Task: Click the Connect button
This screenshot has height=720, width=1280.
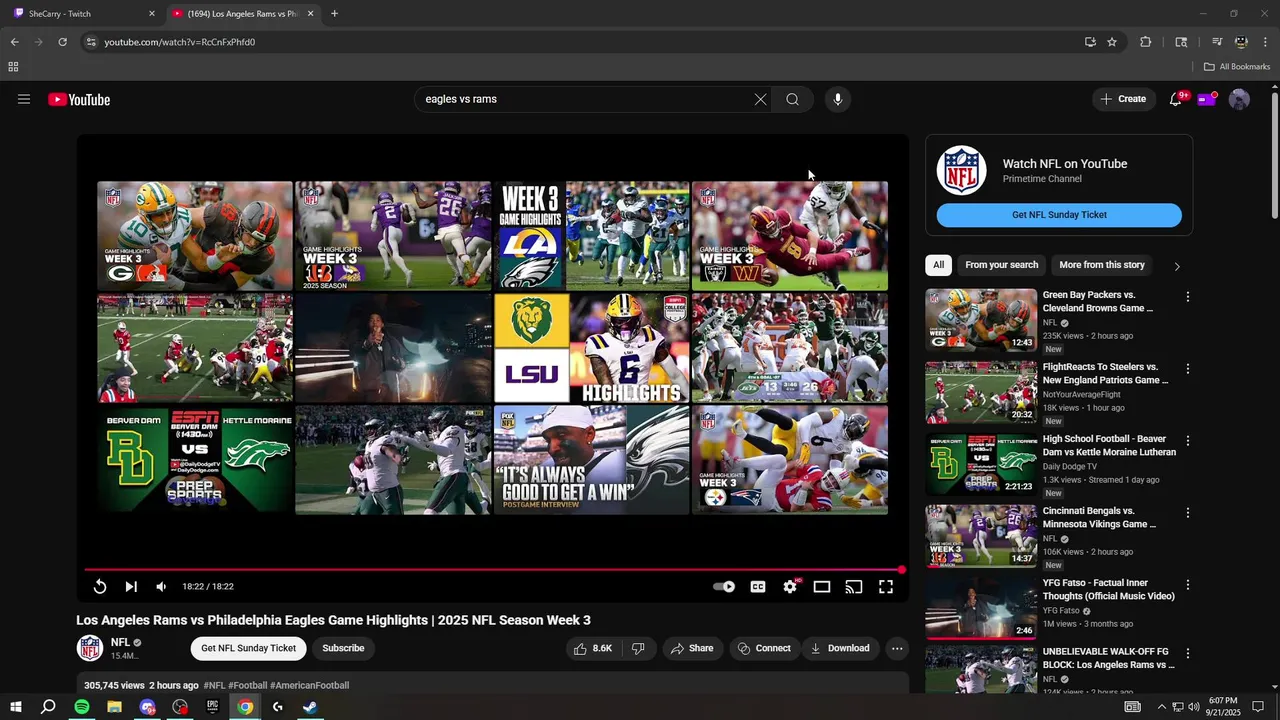Action: 764,648
